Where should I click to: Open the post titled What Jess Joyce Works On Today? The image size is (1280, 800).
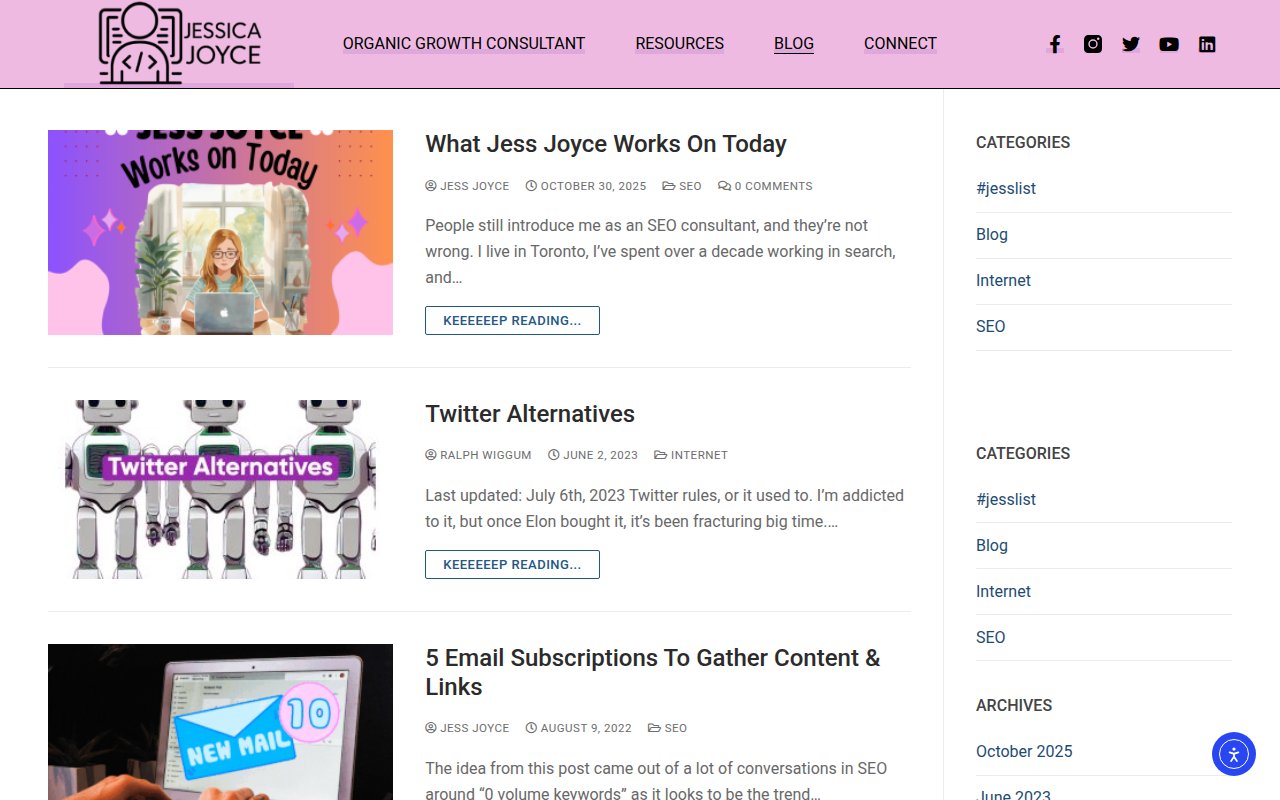[606, 144]
